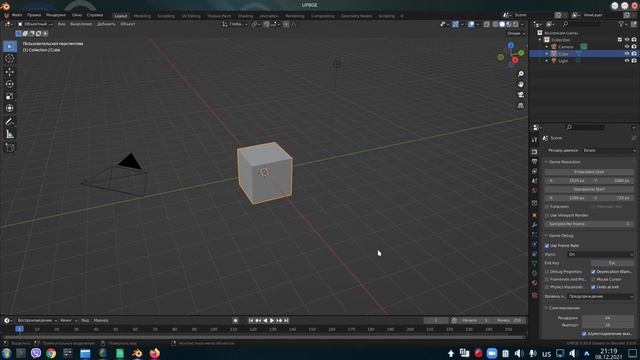
Task: Click the properties panel search field
Action: point(585,128)
